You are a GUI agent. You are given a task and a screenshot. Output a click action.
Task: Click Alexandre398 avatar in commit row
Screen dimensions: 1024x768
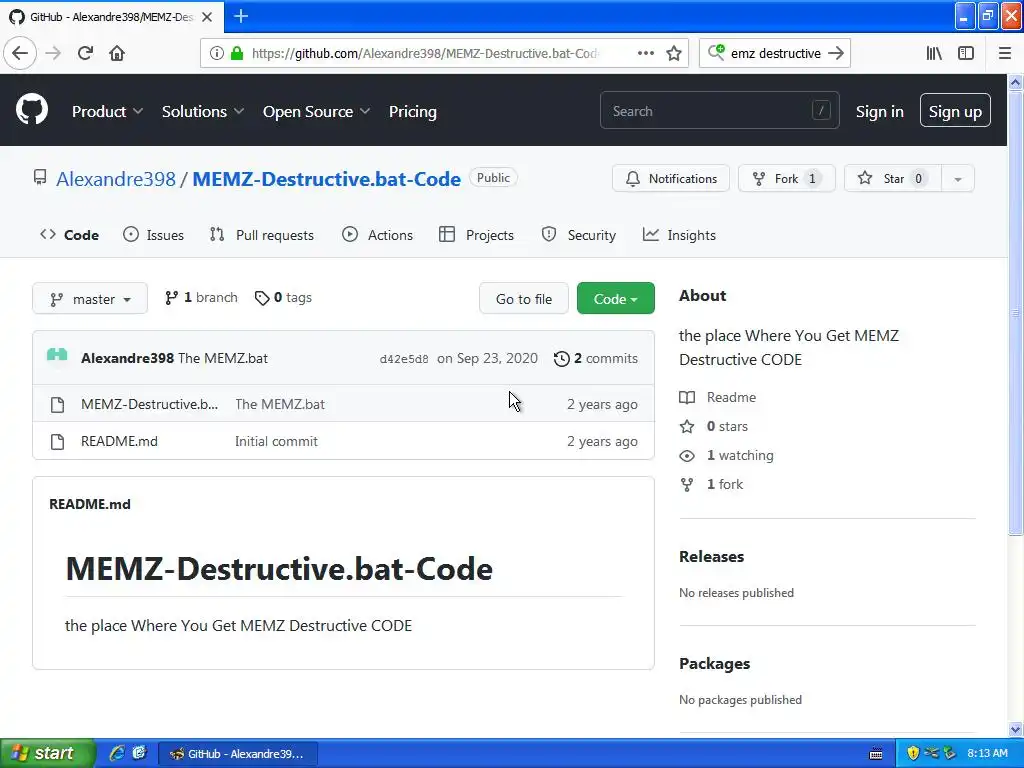pos(57,357)
